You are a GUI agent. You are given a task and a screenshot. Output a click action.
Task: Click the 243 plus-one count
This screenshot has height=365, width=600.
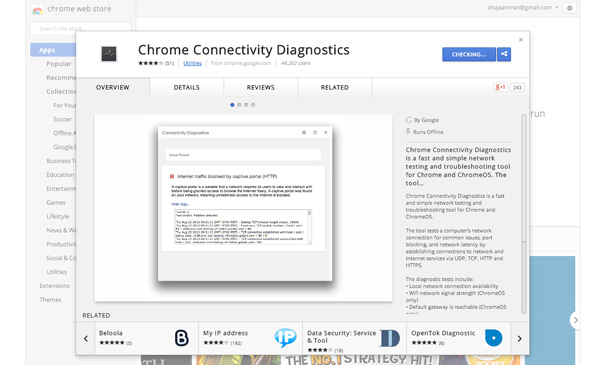517,87
